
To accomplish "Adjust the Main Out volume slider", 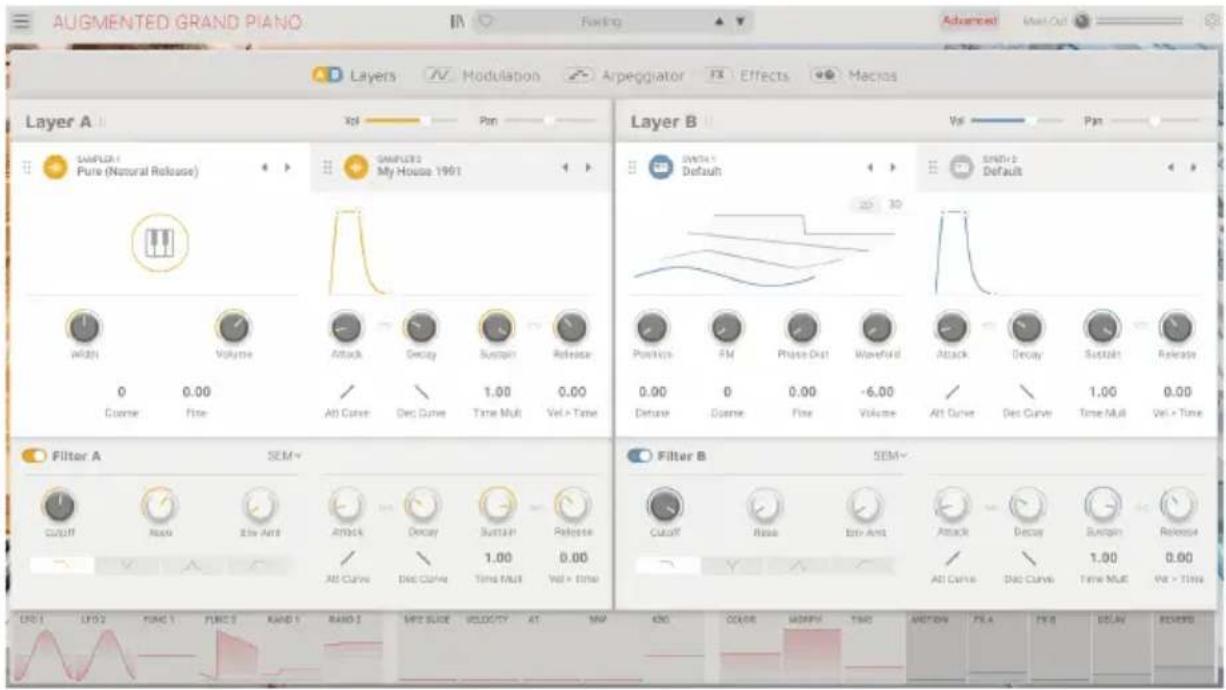I will (1138, 21).
